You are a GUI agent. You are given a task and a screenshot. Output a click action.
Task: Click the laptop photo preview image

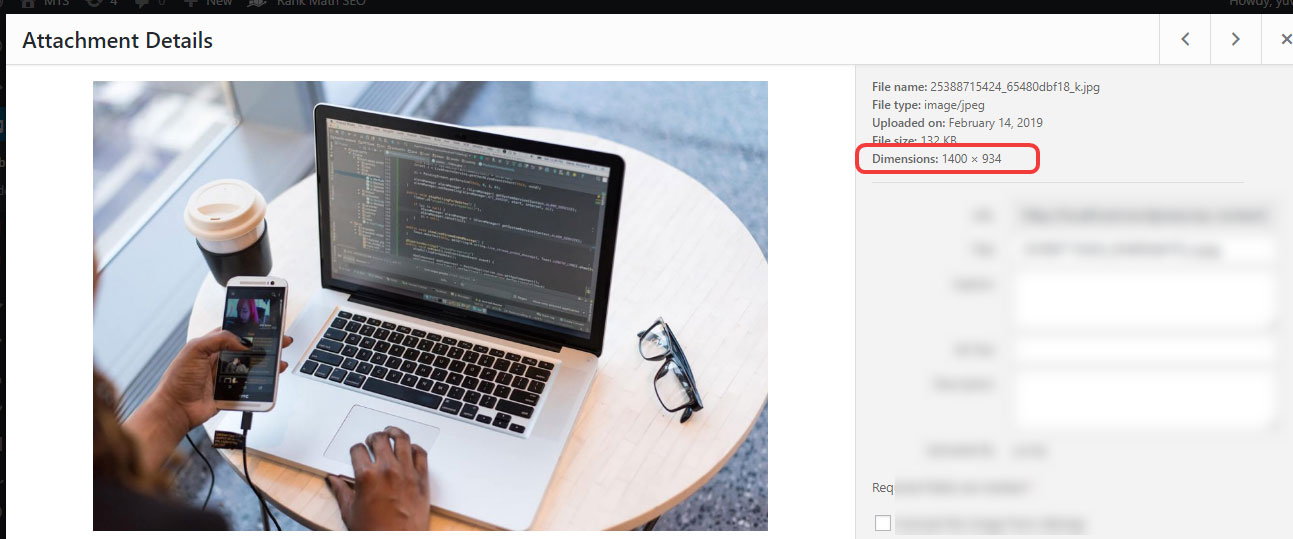point(430,305)
